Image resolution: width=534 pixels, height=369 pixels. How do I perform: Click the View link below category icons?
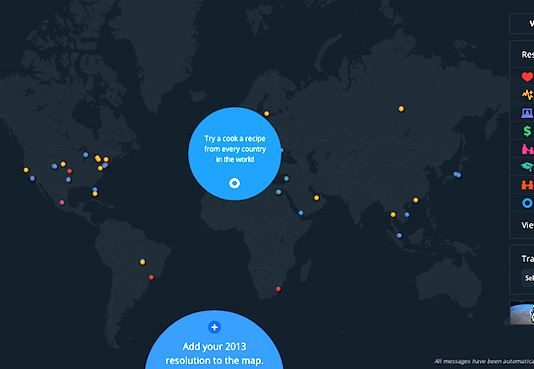528,225
